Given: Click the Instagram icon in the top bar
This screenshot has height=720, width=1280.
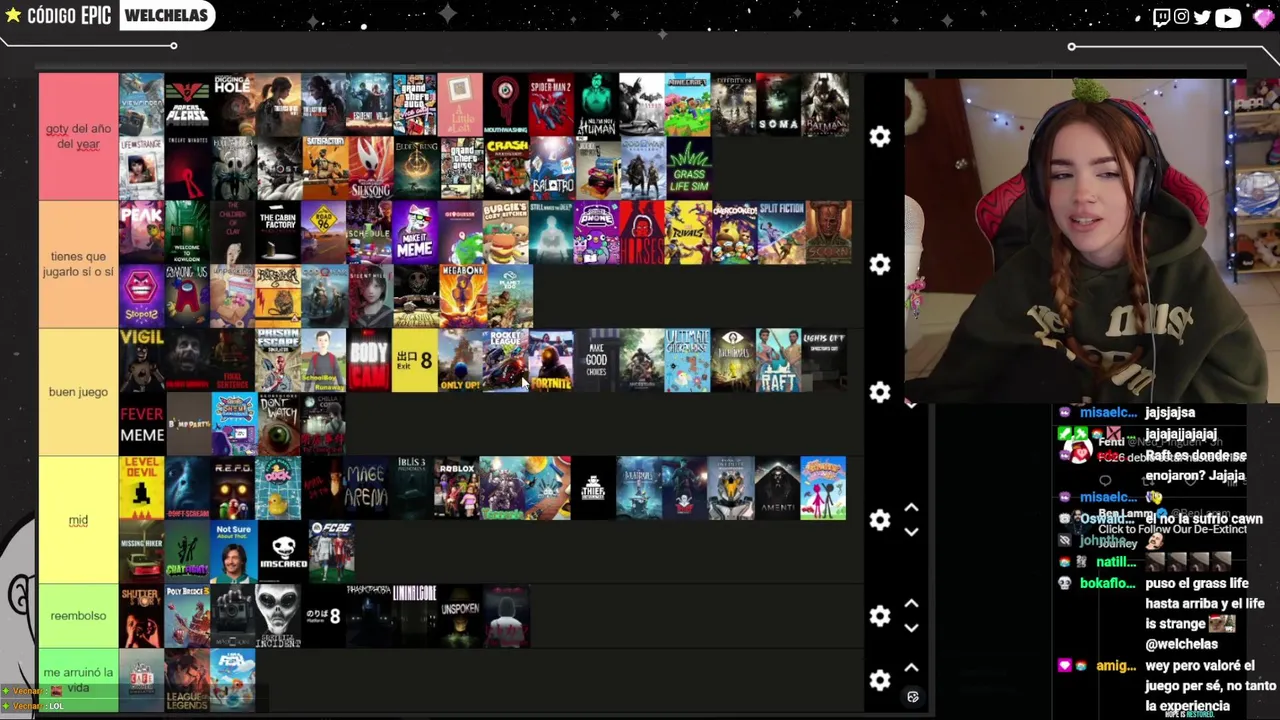Looking at the screenshot, I should click(x=1181, y=16).
